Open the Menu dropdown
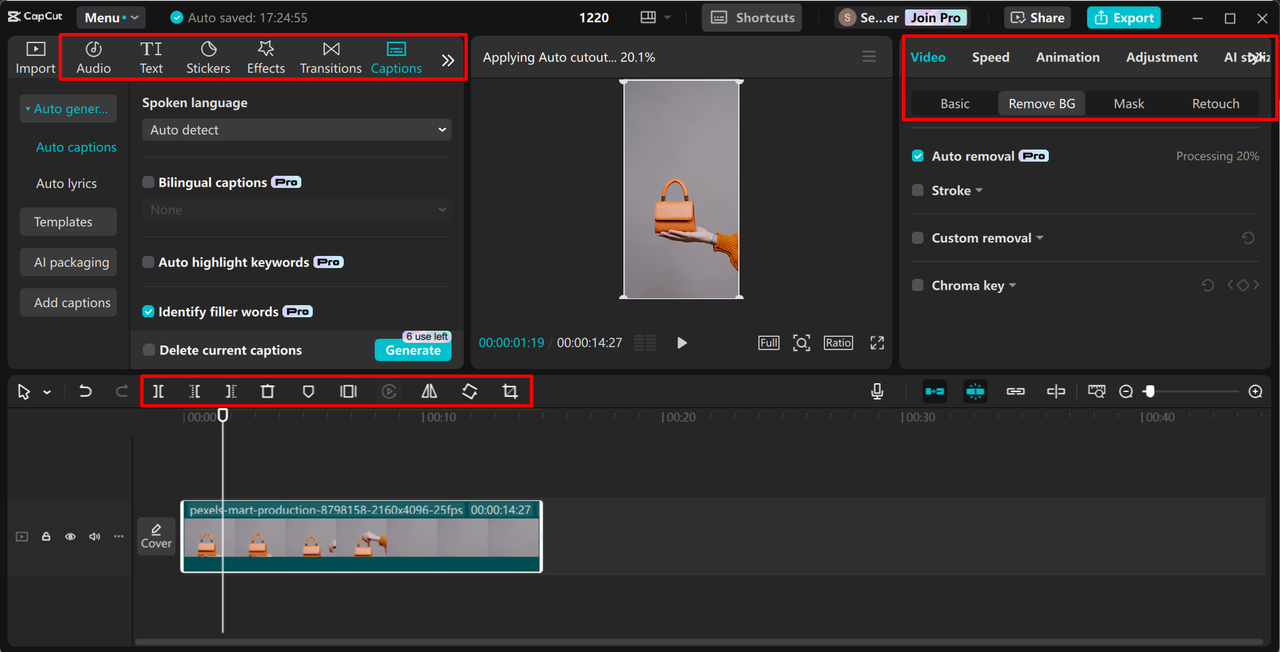 [x=110, y=18]
